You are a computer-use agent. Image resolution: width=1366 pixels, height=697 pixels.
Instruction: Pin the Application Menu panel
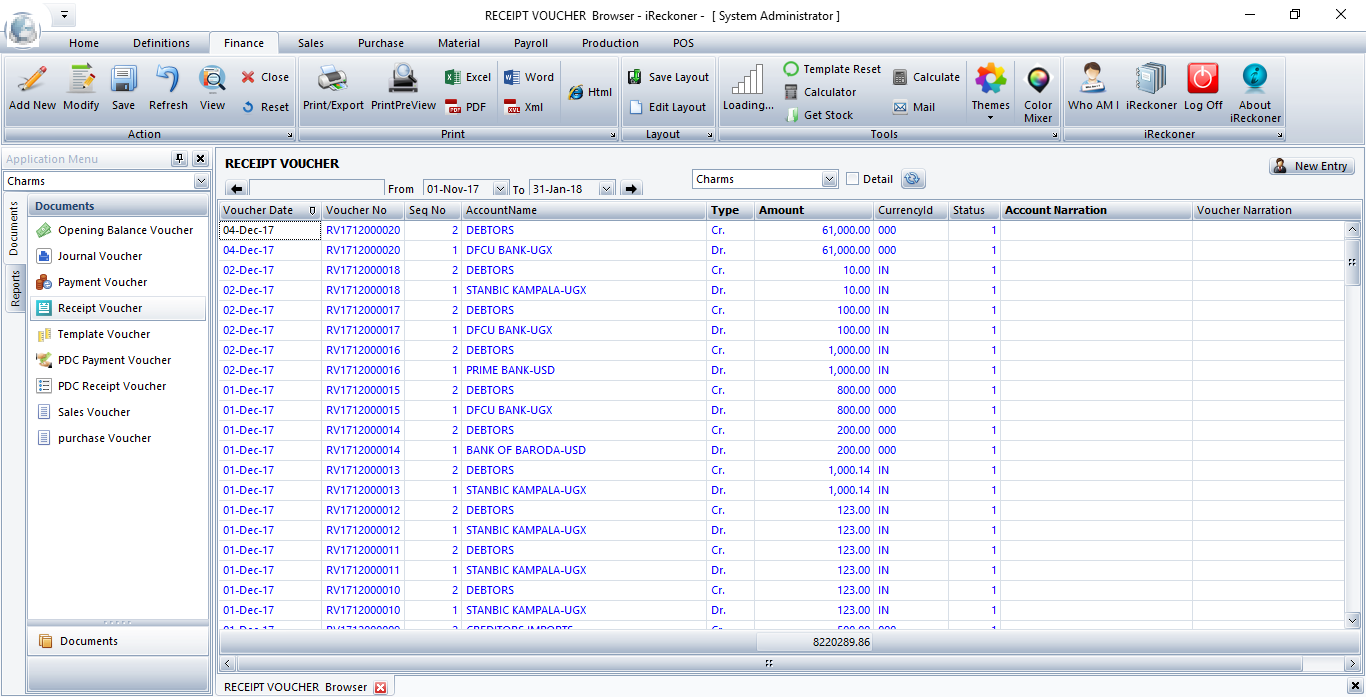click(179, 159)
